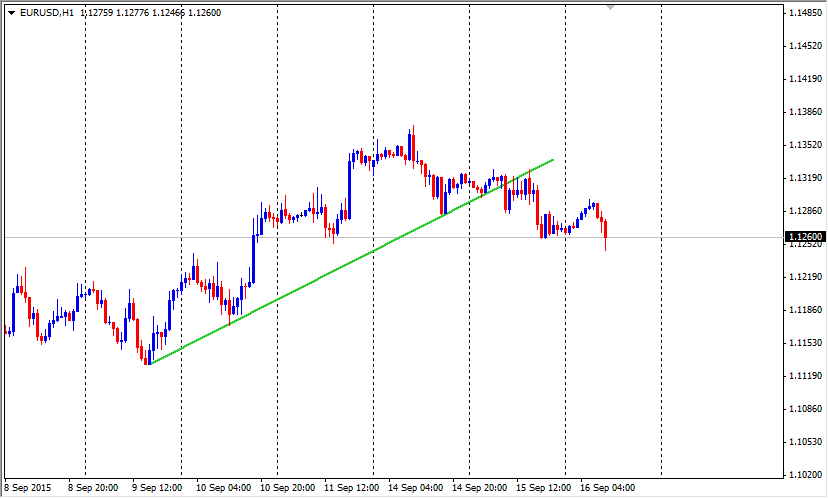This screenshot has height=498, width=828.
Task: Click price level 1.10530 on the axis
Action: click(x=805, y=441)
